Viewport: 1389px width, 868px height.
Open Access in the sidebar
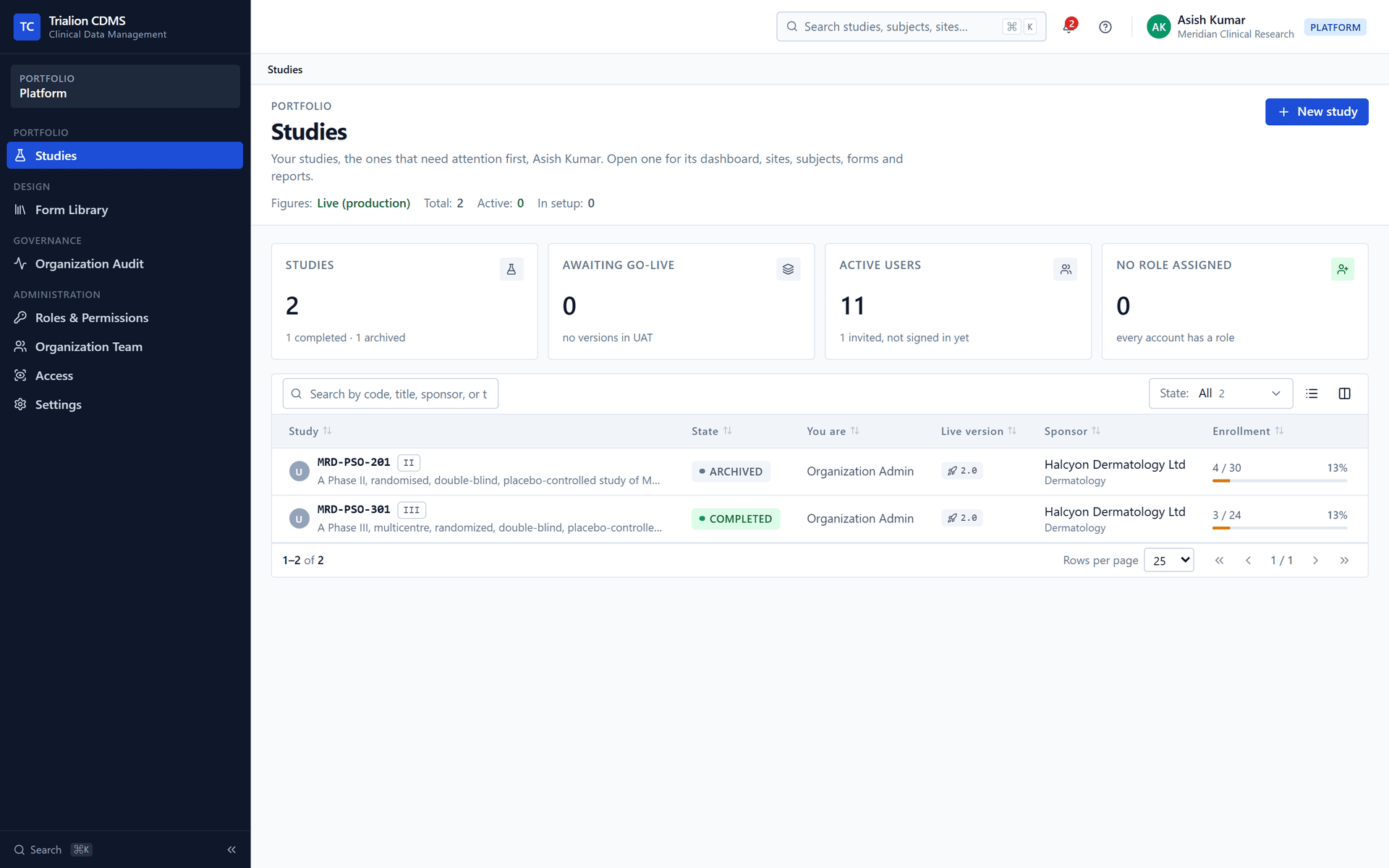pos(124,375)
